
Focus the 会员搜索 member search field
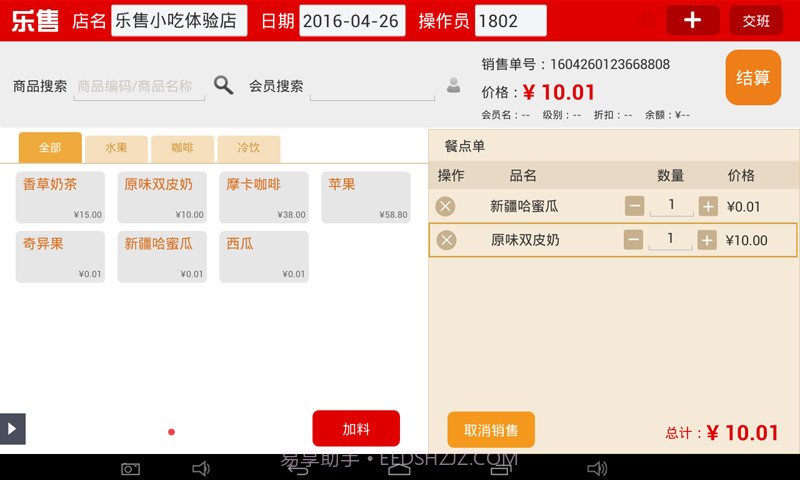pyautogui.click(x=372, y=88)
